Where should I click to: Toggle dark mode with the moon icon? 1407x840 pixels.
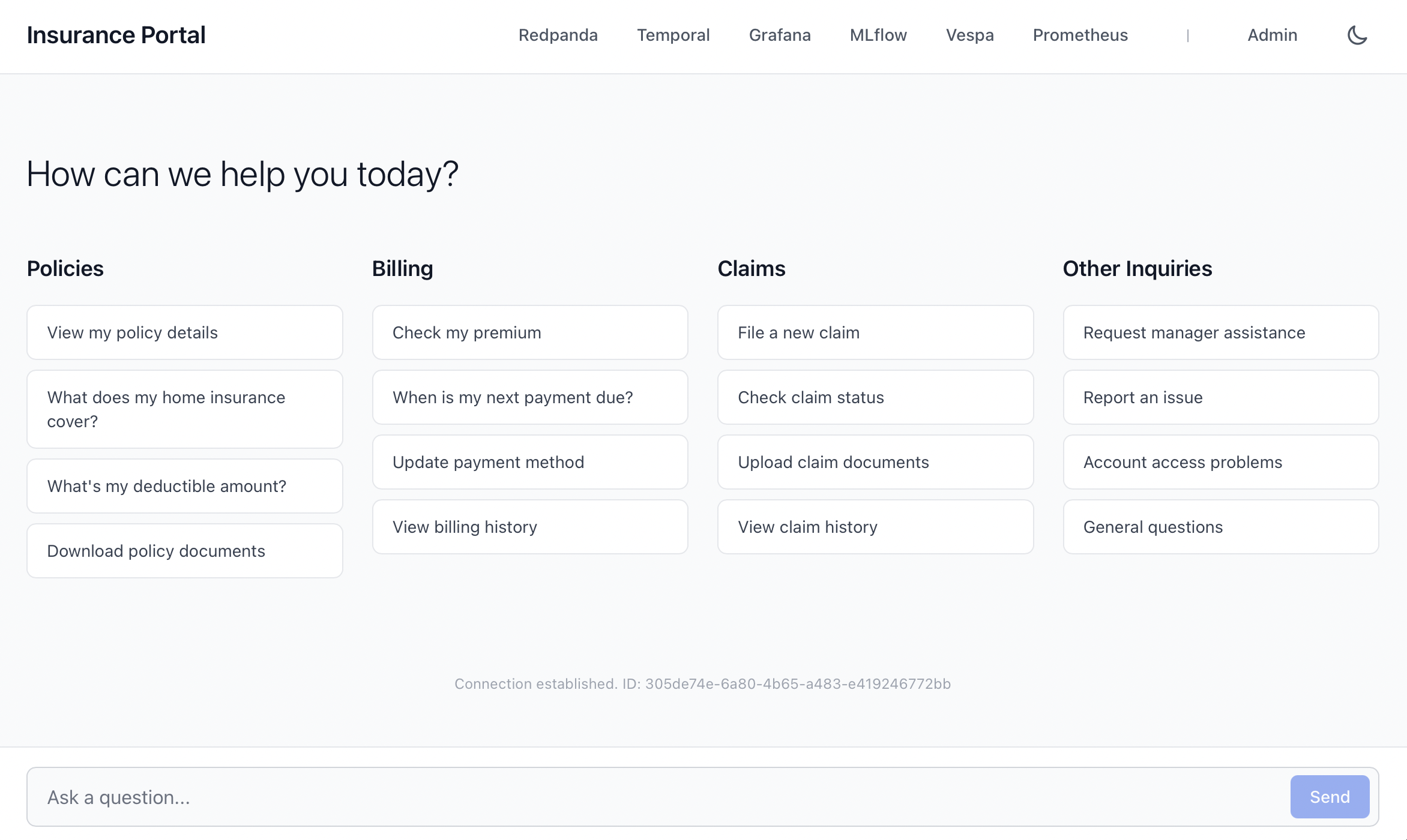[x=1357, y=35]
